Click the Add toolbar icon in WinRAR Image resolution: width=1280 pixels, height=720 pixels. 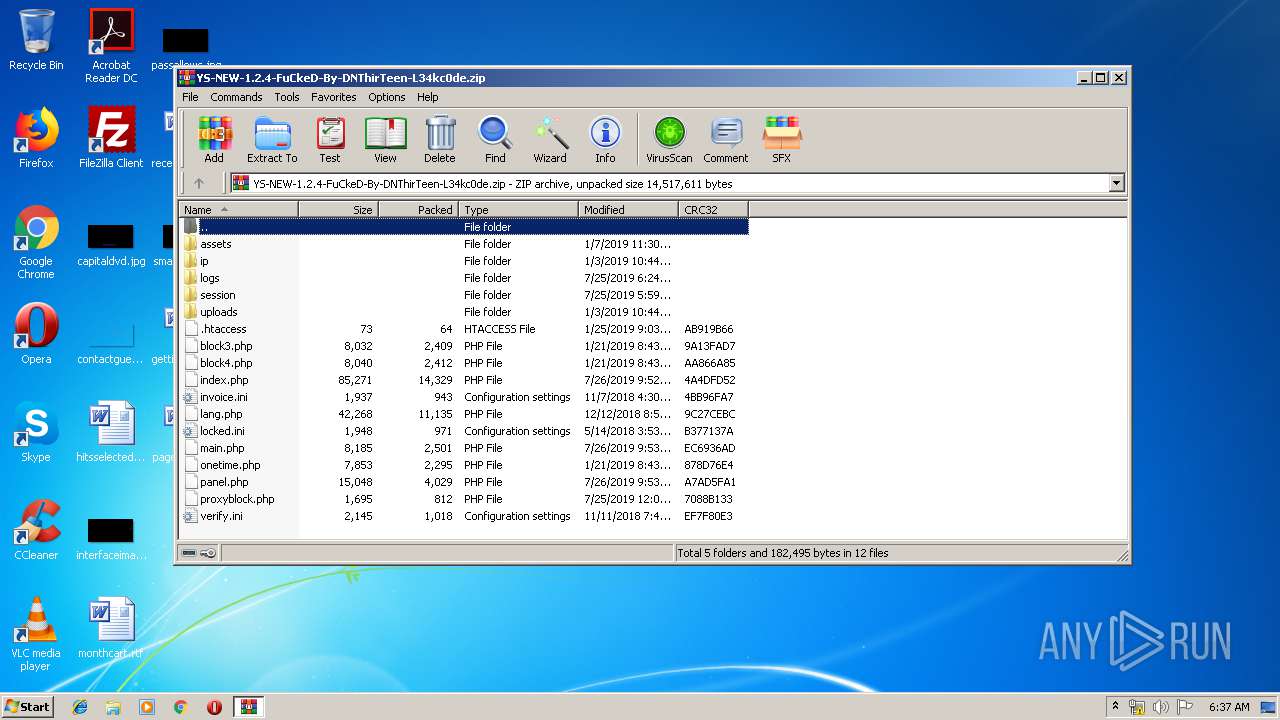click(214, 139)
